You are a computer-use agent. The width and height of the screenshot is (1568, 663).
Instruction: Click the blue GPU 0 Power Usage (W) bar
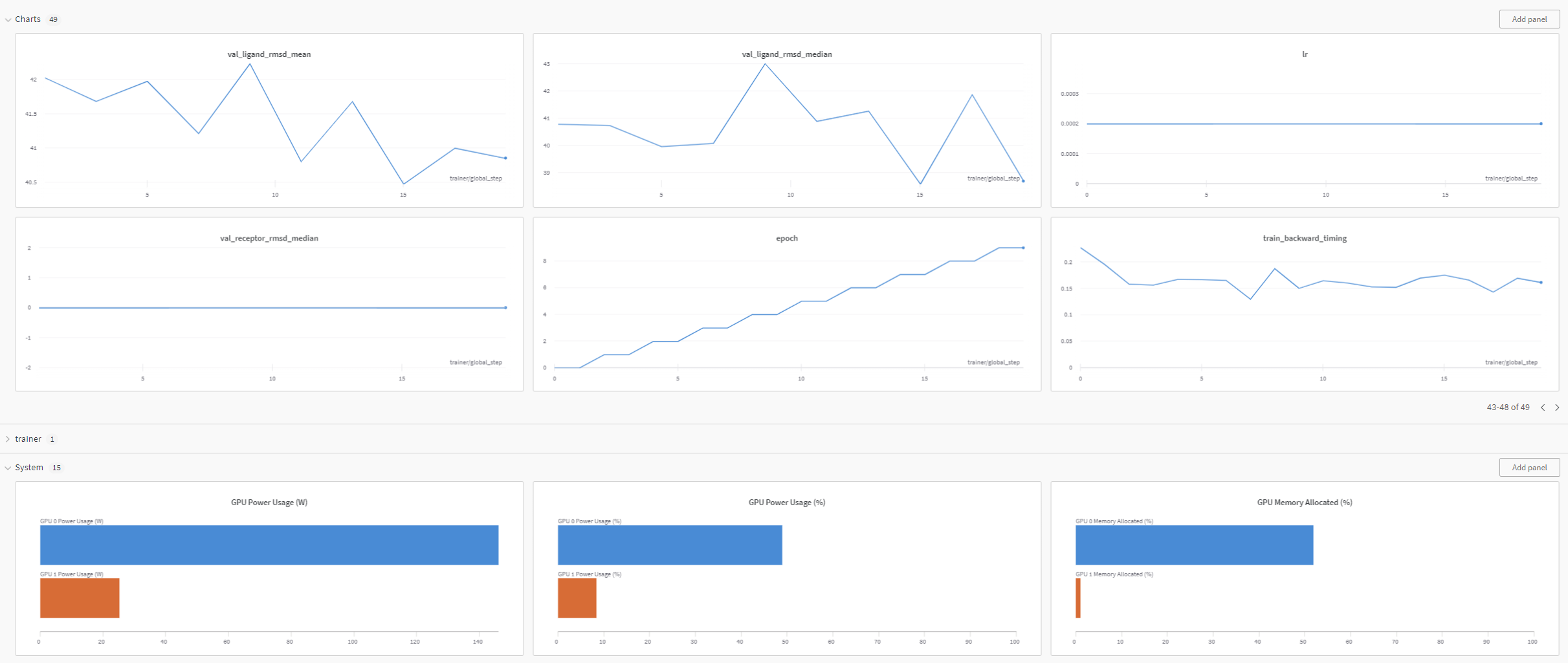pos(269,545)
